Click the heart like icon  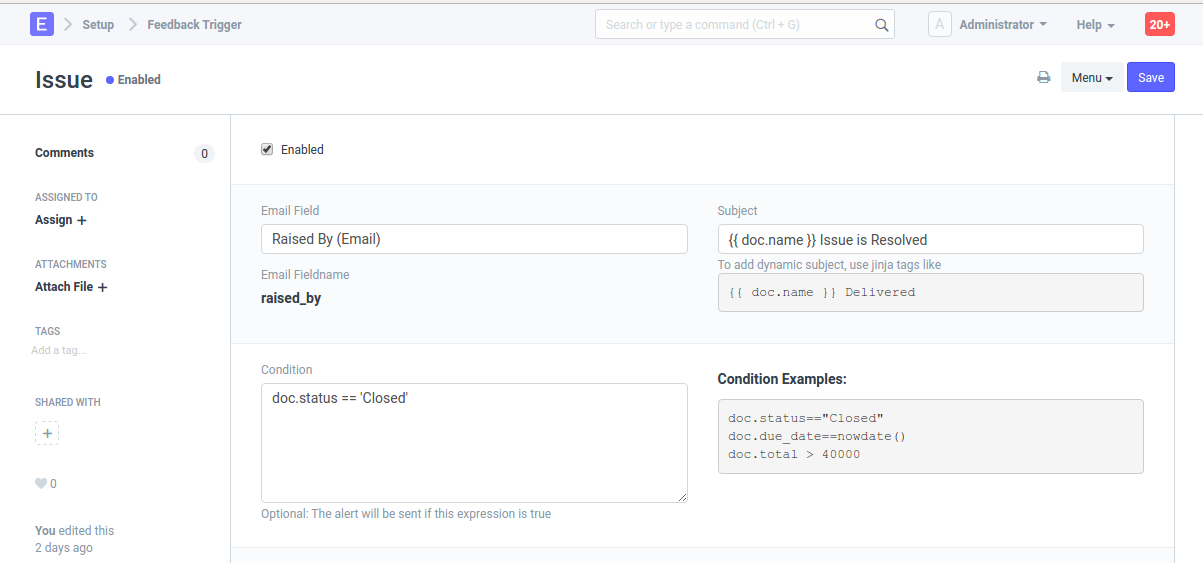(x=41, y=484)
